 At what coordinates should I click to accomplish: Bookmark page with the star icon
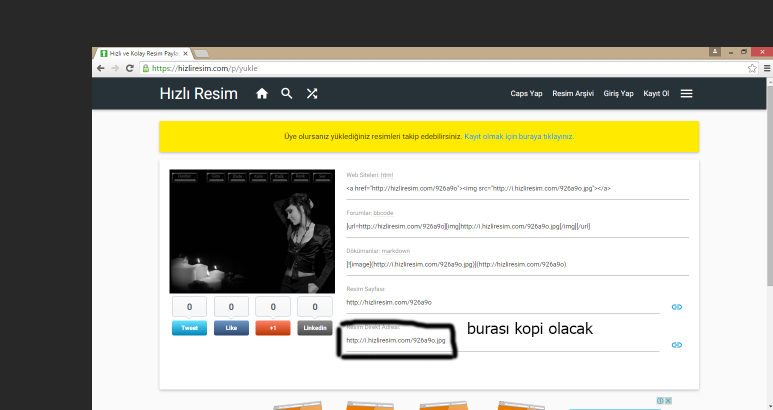click(x=752, y=68)
